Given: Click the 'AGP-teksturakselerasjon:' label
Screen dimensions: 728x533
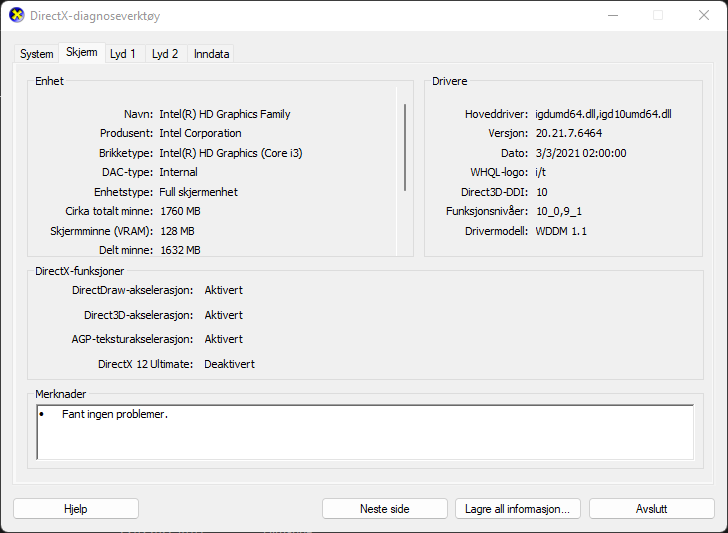Looking at the screenshot, I should [132, 339].
